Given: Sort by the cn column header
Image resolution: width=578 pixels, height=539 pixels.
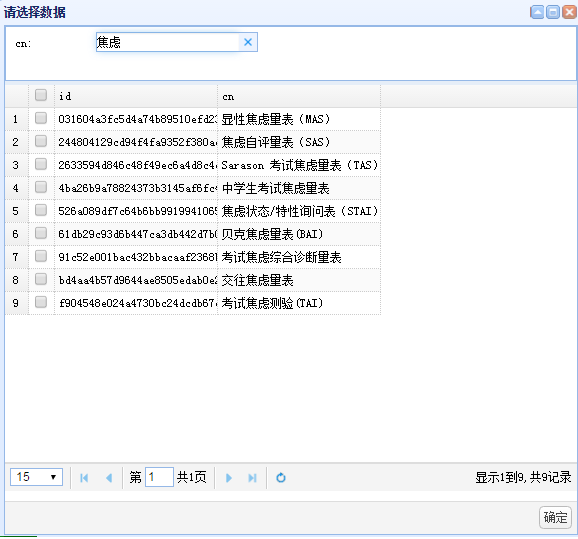Looking at the screenshot, I should pyautogui.click(x=299, y=96).
